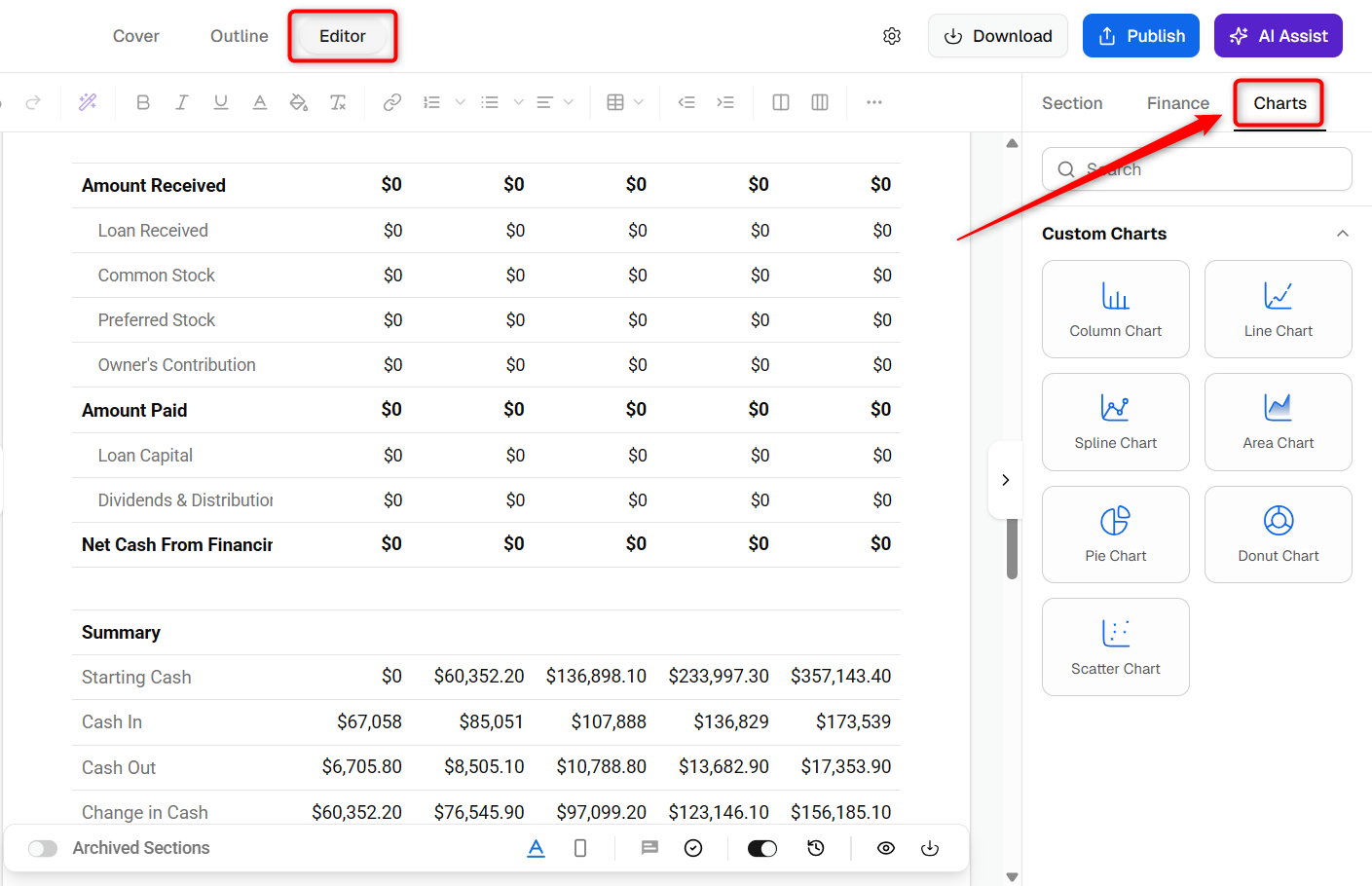Decrease the indent level
This screenshot has width=1372, height=886.
click(x=686, y=102)
